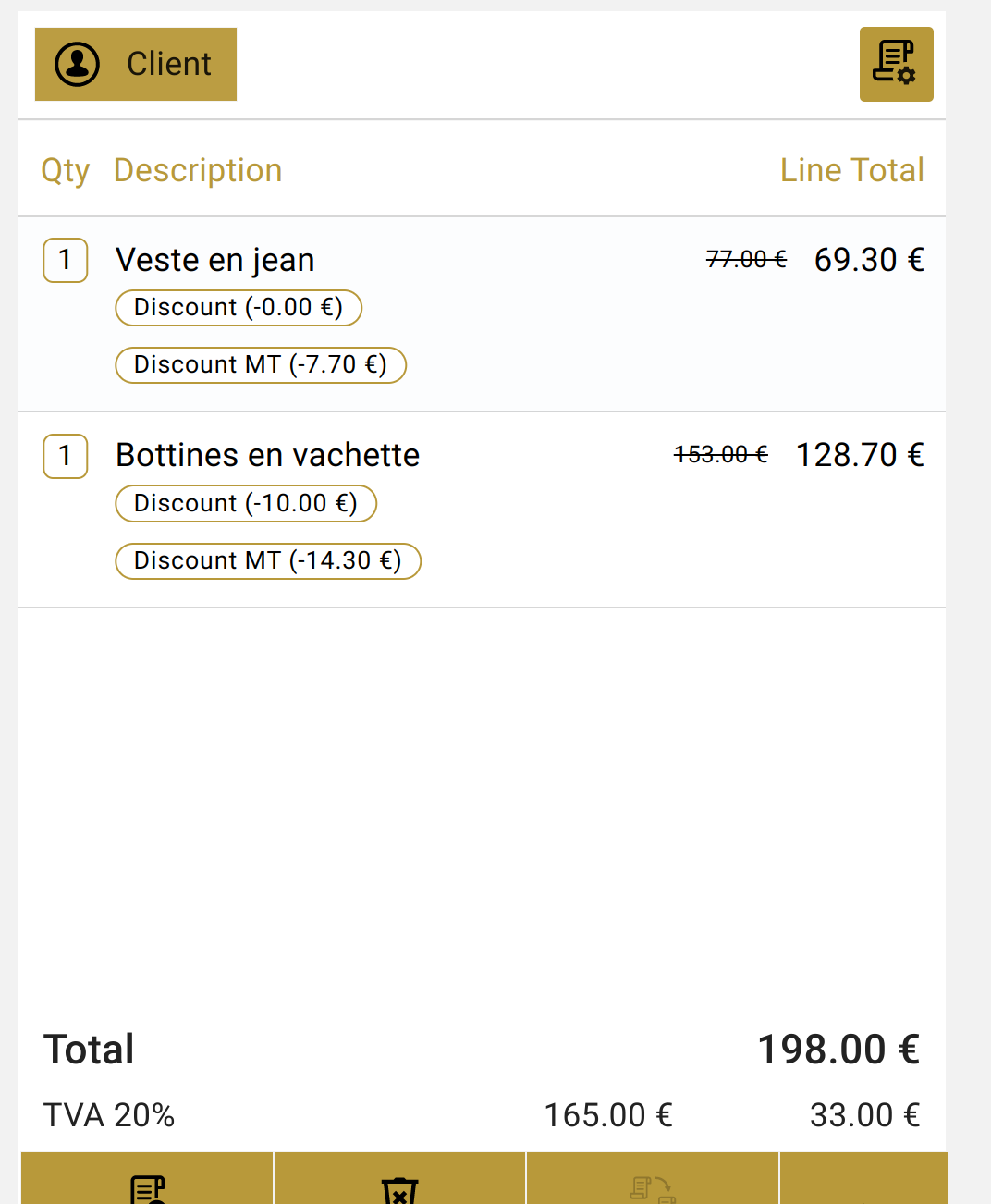The width and height of the screenshot is (991, 1204).
Task: Open Discount MT (-14.30 €) tag
Action: click(x=268, y=561)
